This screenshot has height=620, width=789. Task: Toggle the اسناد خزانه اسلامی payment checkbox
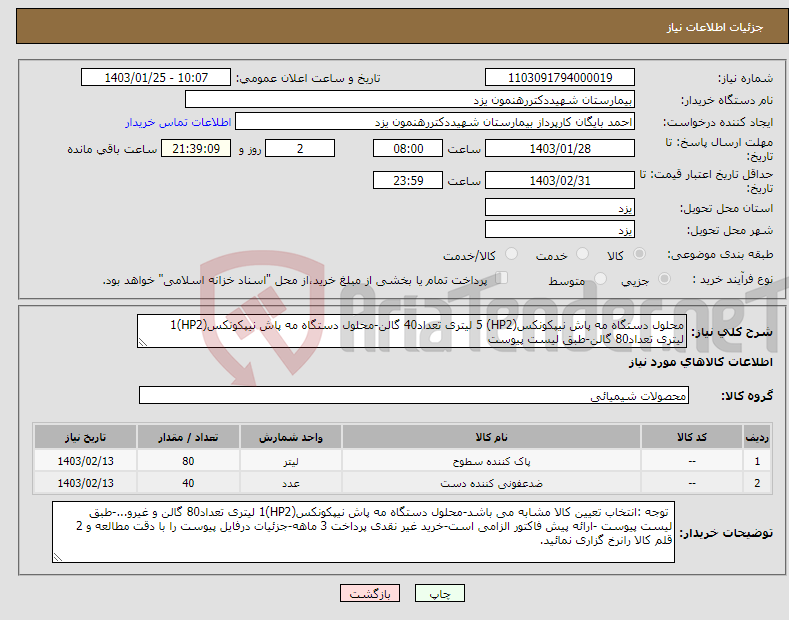502,278
